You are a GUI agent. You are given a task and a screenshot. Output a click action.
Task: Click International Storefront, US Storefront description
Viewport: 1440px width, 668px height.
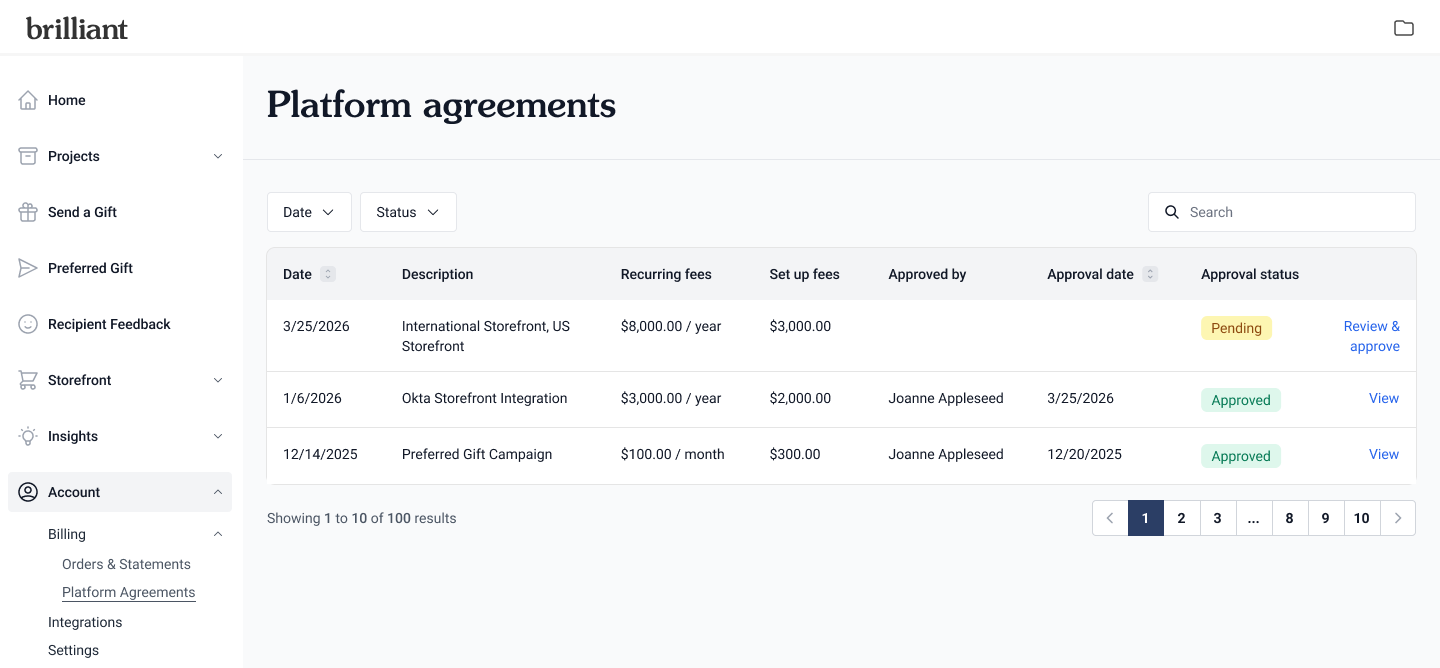click(486, 336)
